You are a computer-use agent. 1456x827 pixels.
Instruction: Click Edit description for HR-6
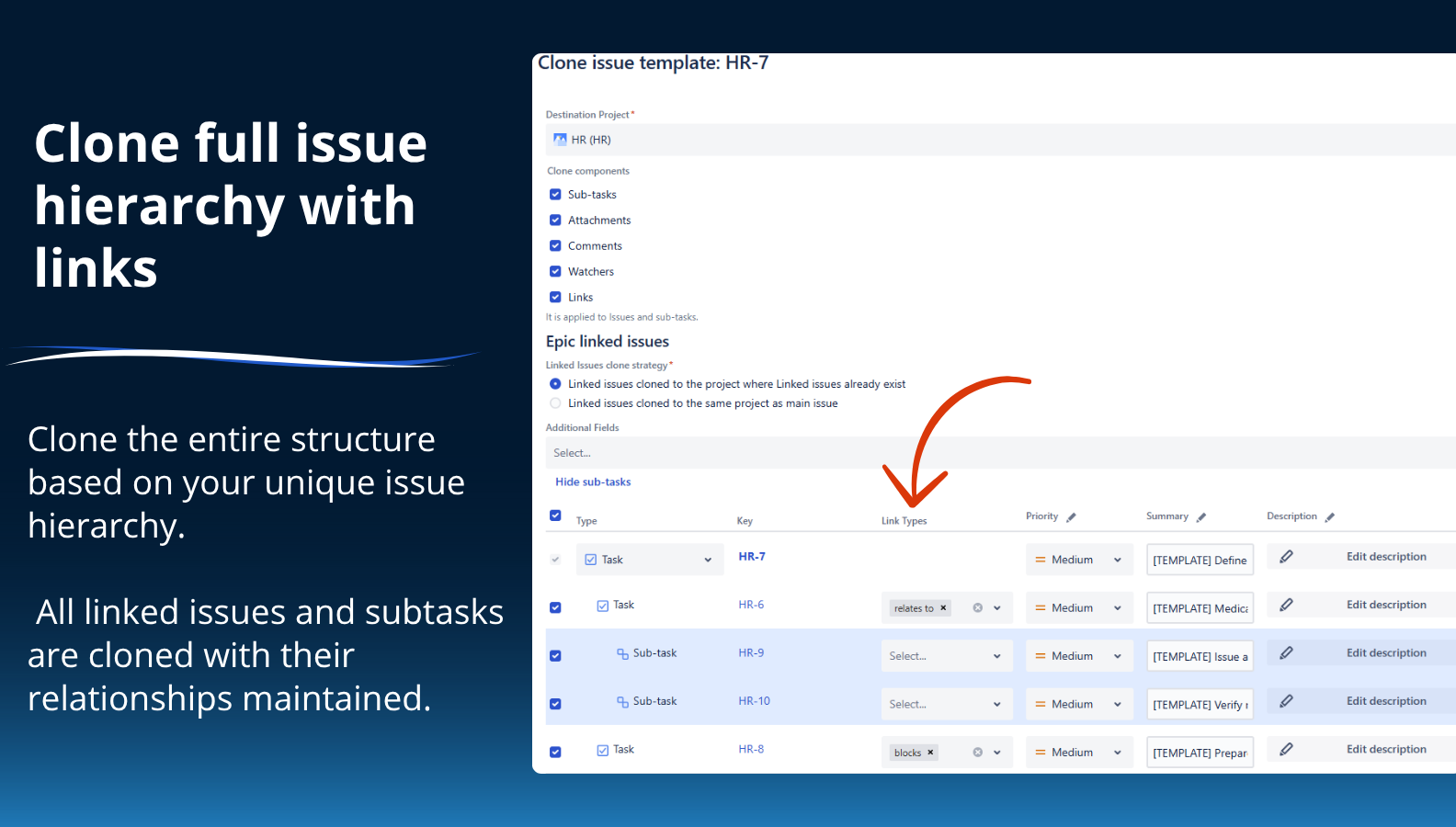tap(1386, 605)
